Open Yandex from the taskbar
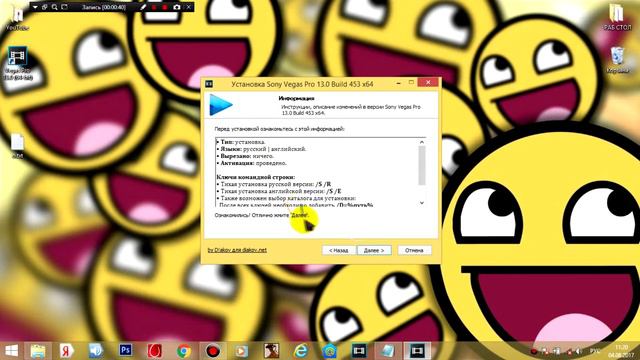This screenshot has width=640, height=360. click(67, 351)
